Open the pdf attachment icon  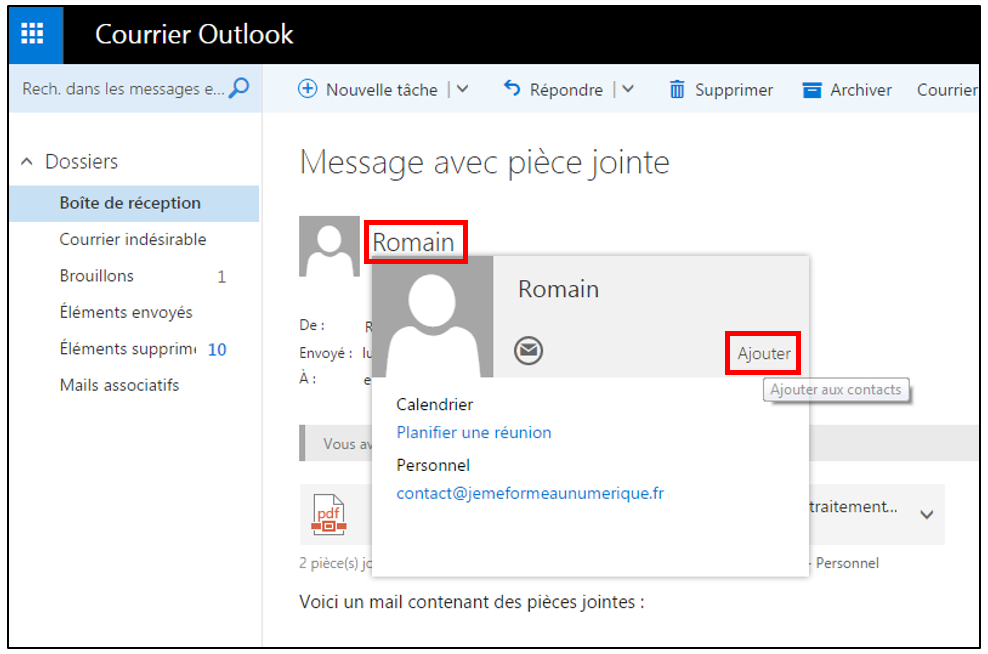click(x=329, y=514)
